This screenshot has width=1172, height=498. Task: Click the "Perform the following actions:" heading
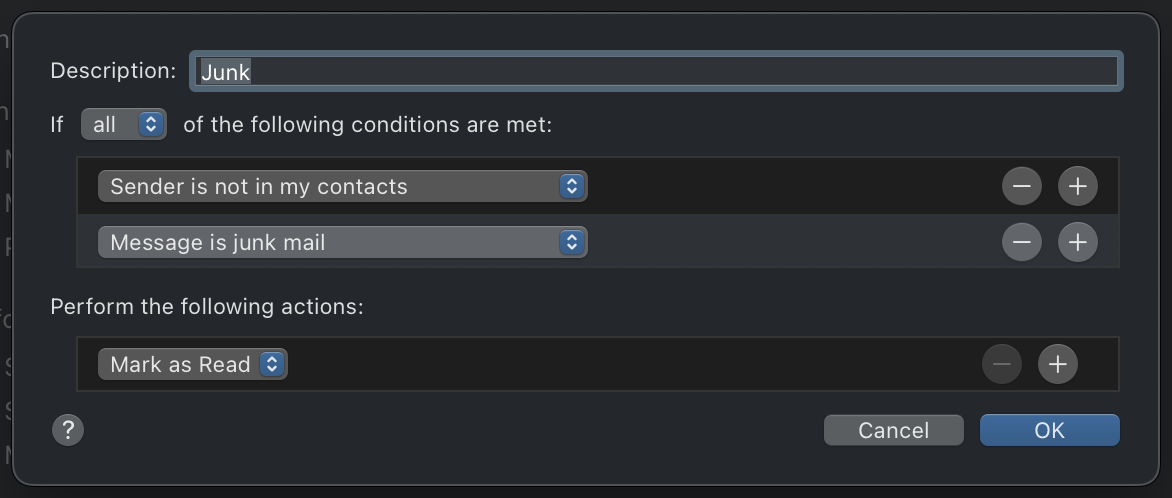[207, 306]
